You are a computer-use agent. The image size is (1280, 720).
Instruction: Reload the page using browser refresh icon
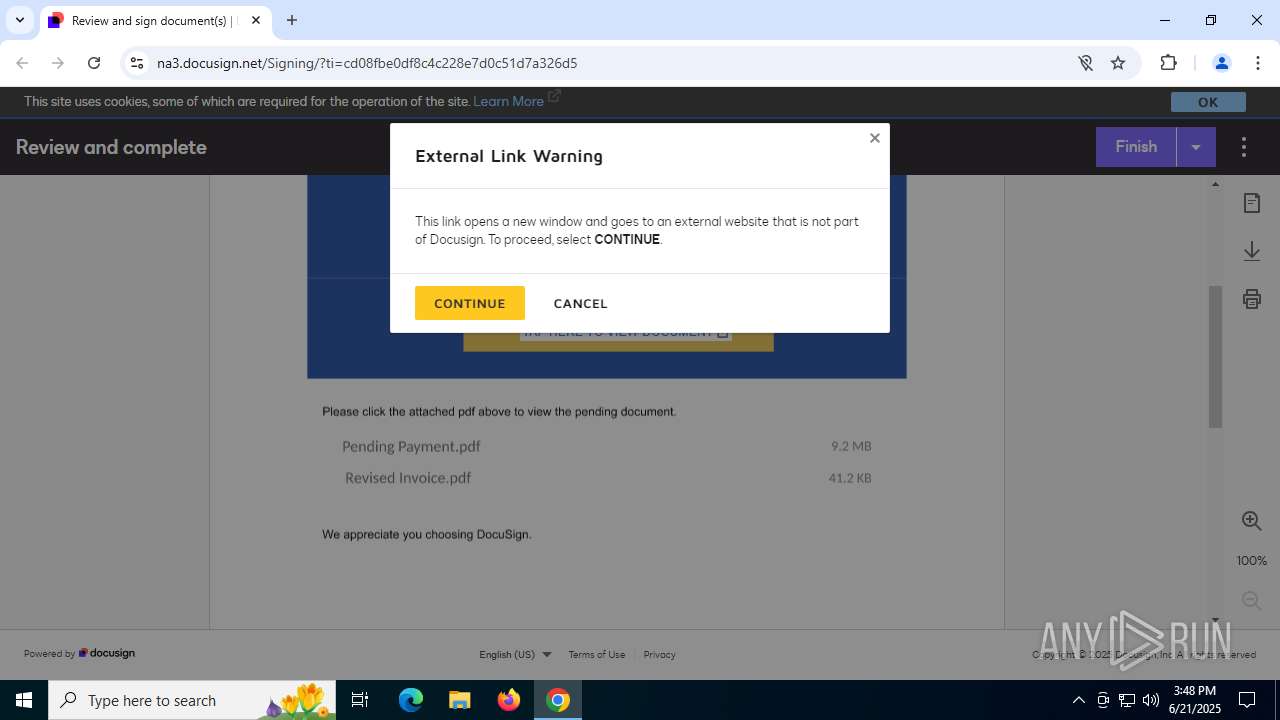pyautogui.click(x=94, y=63)
